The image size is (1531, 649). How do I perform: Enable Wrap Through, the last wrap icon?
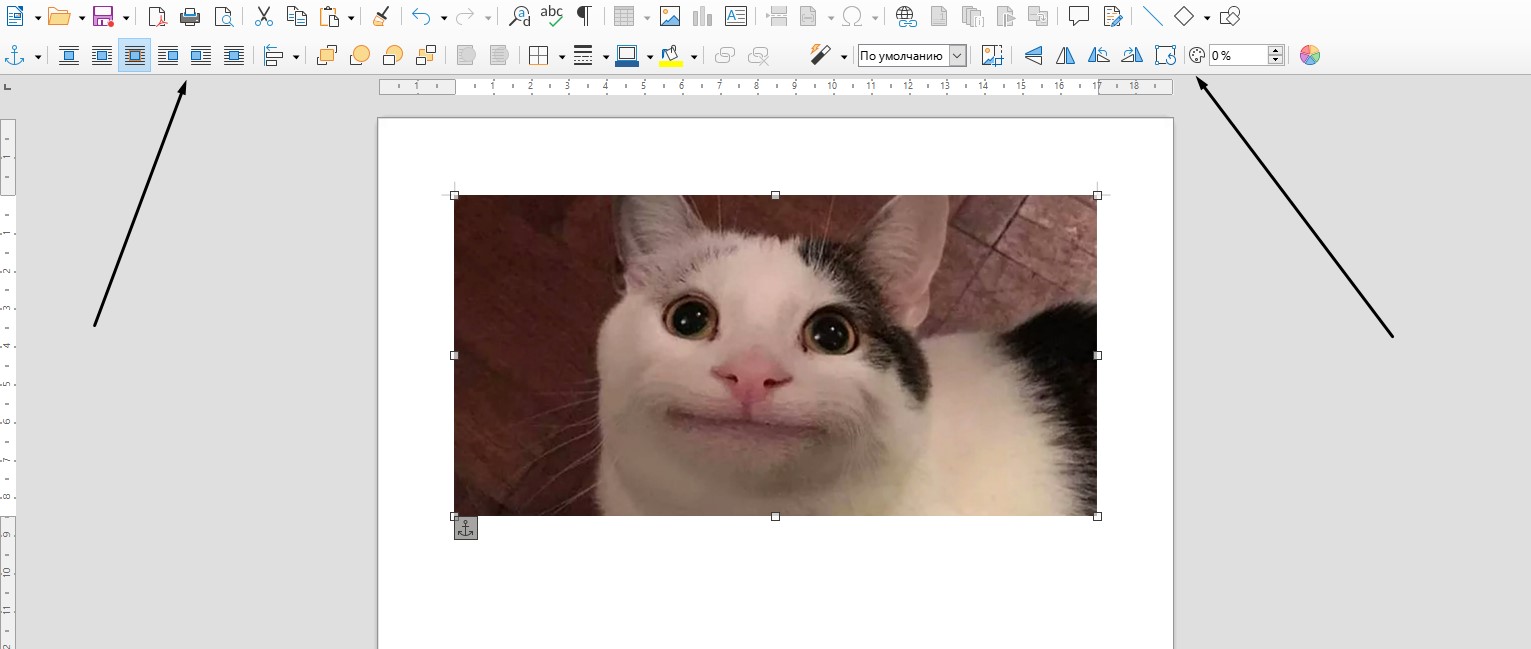(234, 56)
